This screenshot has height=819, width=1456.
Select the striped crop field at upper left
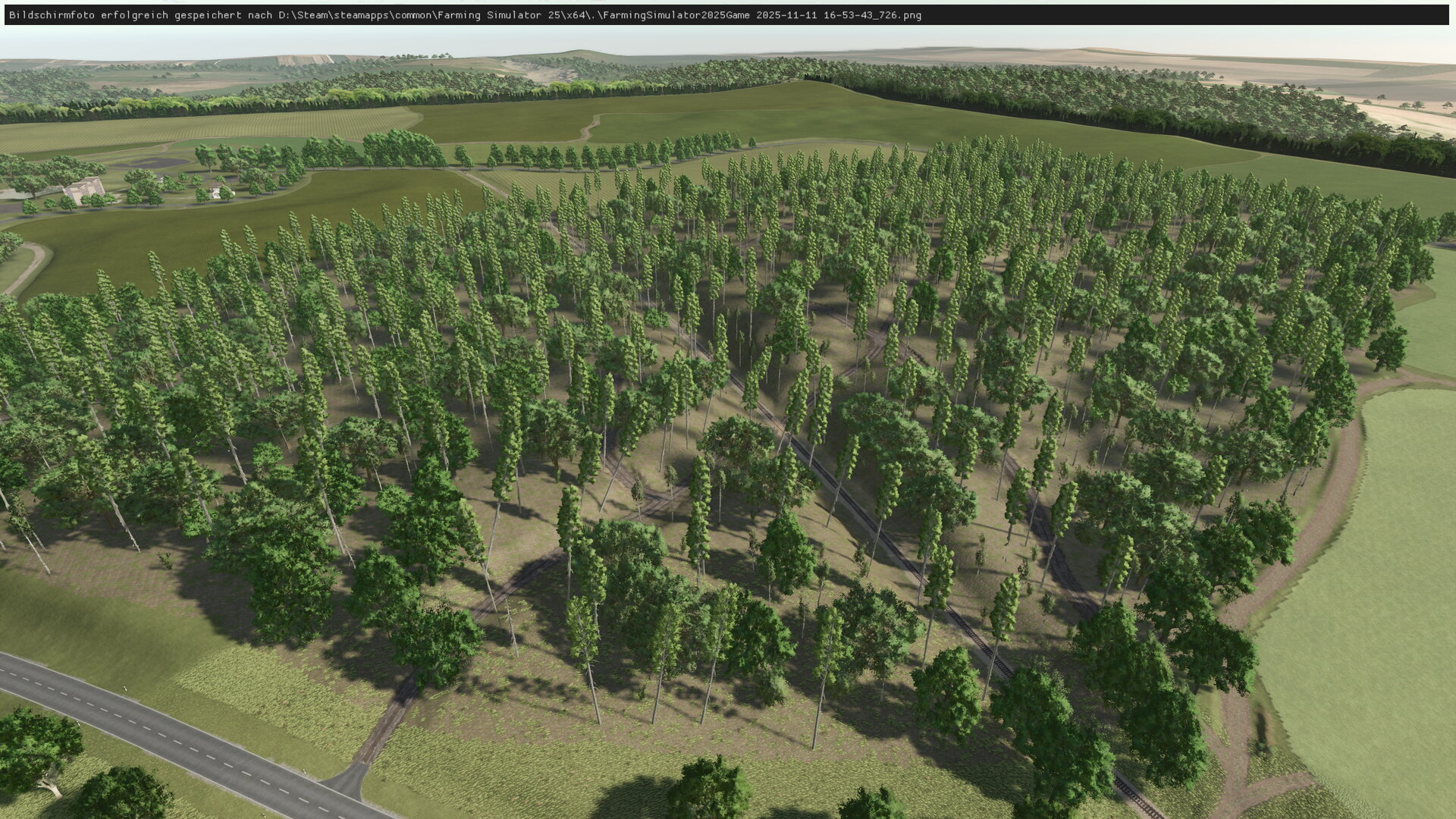(205, 126)
